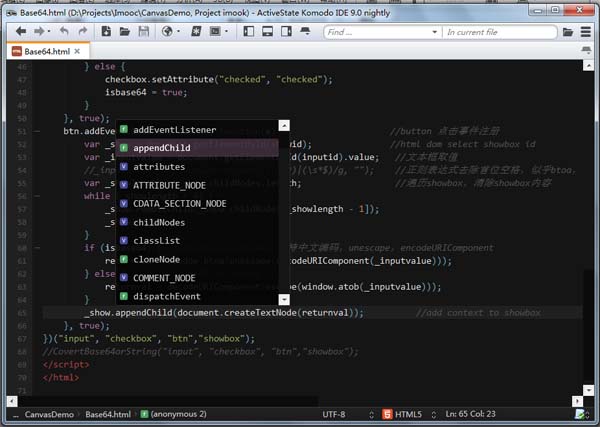Open the HTML5 language selector

point(405,413)
